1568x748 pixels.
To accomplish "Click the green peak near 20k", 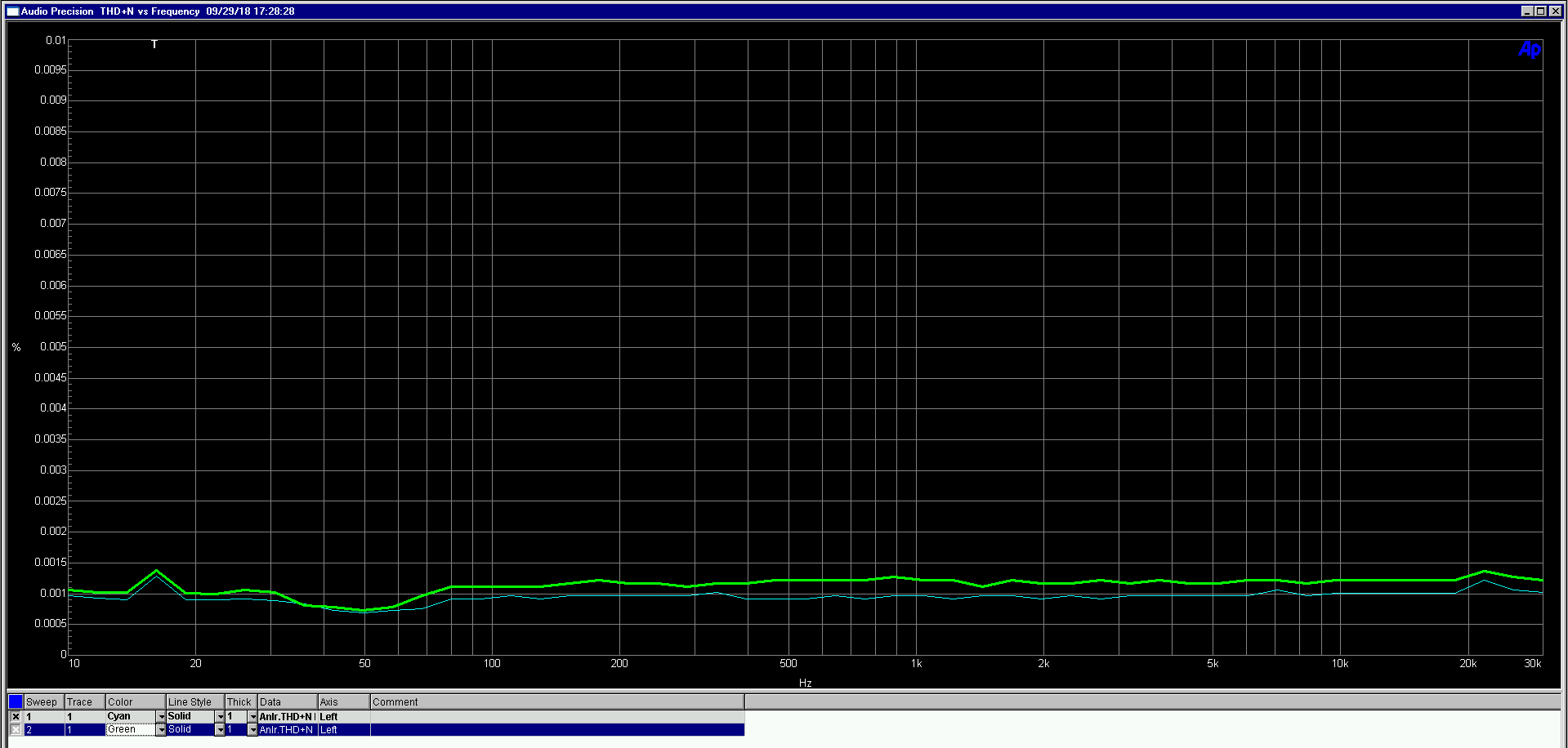I will 1484,572.
